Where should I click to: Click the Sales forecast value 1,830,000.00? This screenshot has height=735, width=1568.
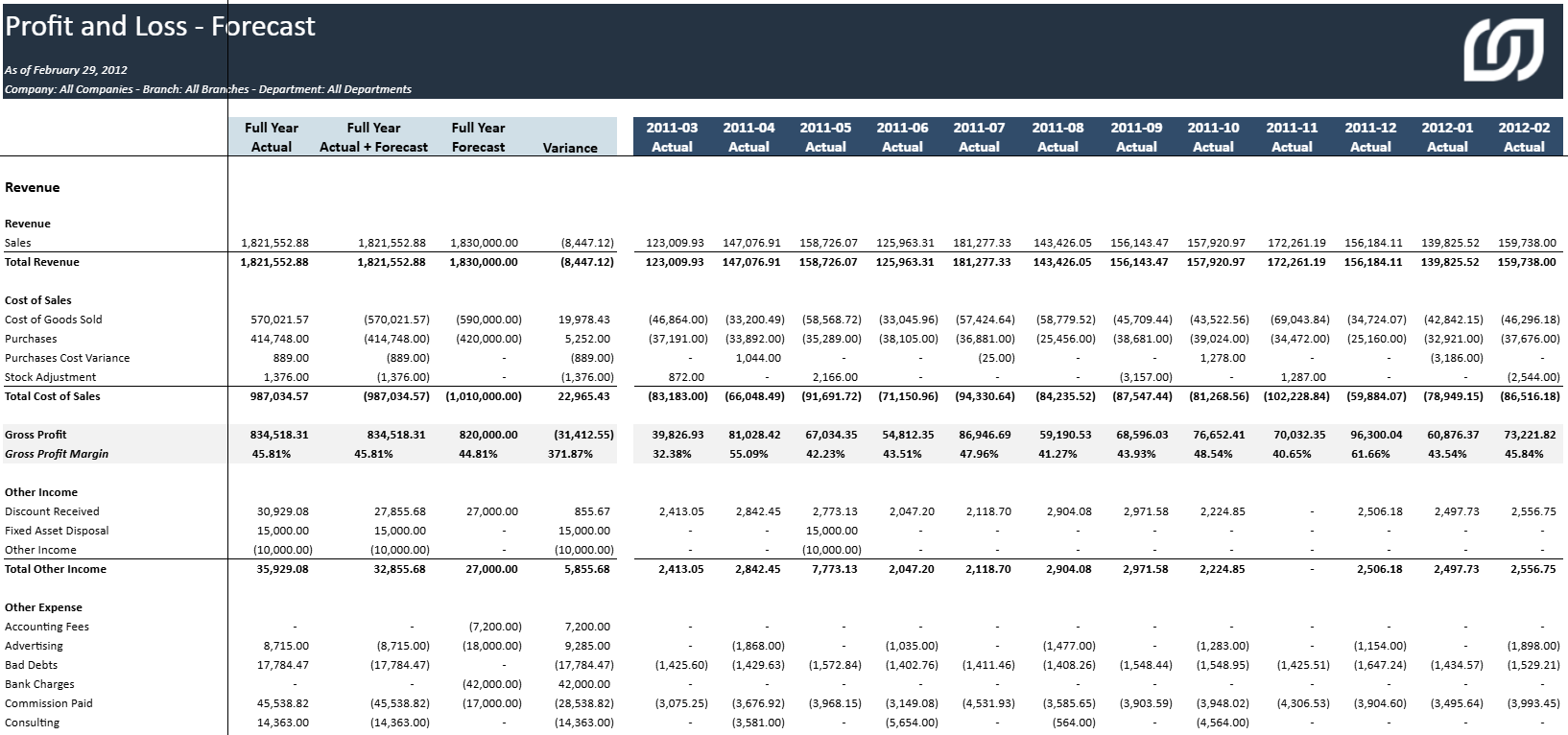pyautogui.click(x=484, y=243)
